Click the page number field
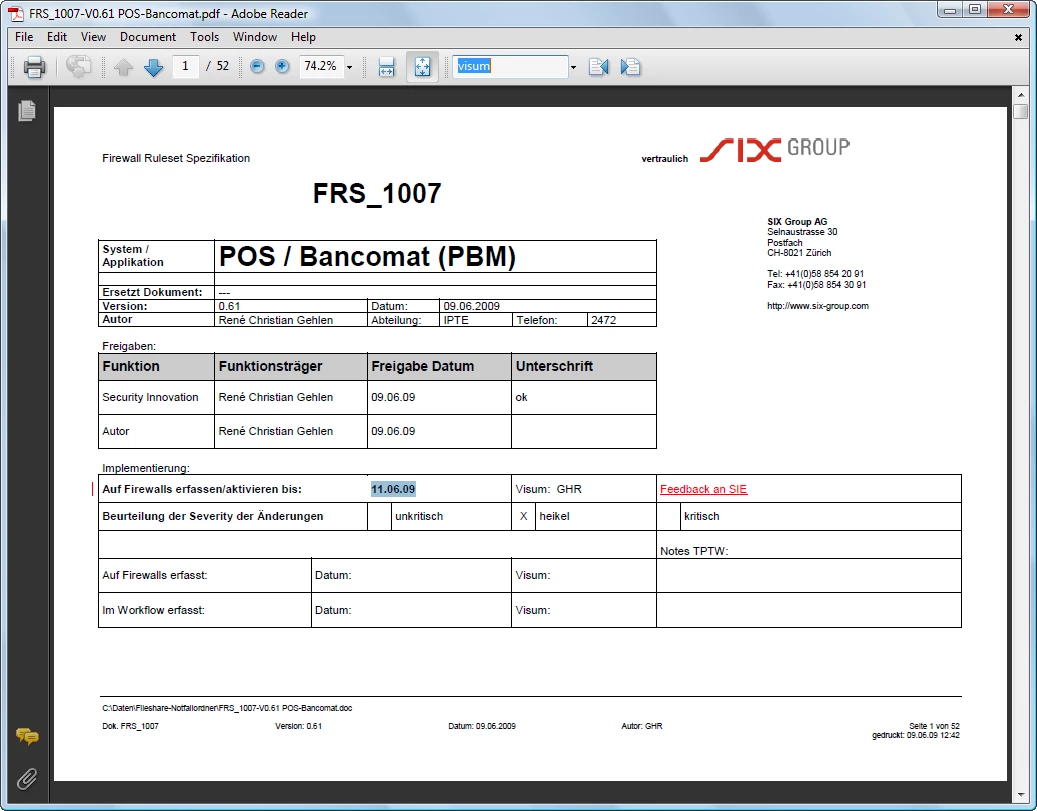 point(185,66)
